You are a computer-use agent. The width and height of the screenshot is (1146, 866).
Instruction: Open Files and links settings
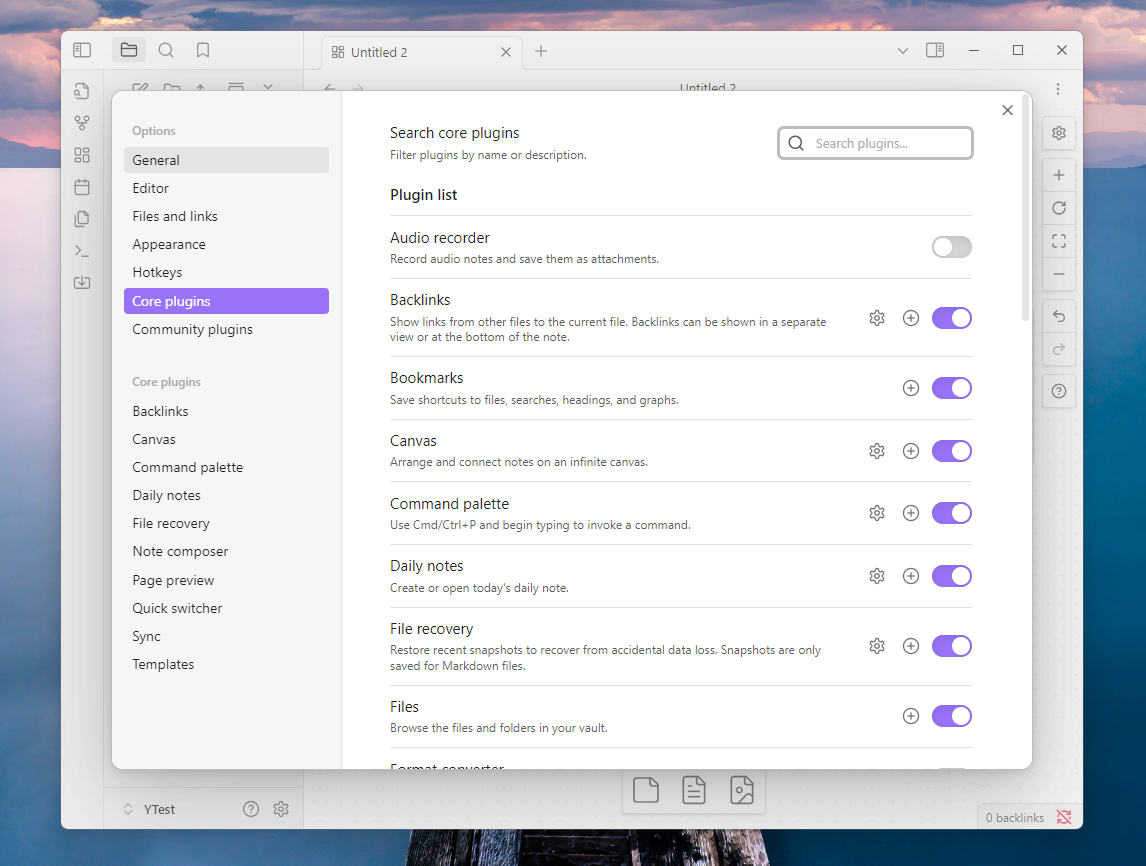[x=227, y=216]
